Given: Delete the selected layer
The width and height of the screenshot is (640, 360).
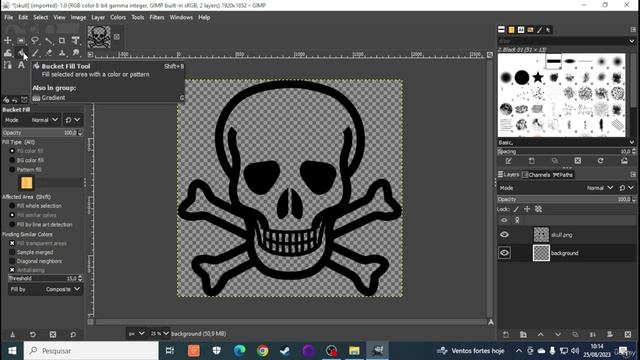Looking at the screenshot, I should (628, 335).
